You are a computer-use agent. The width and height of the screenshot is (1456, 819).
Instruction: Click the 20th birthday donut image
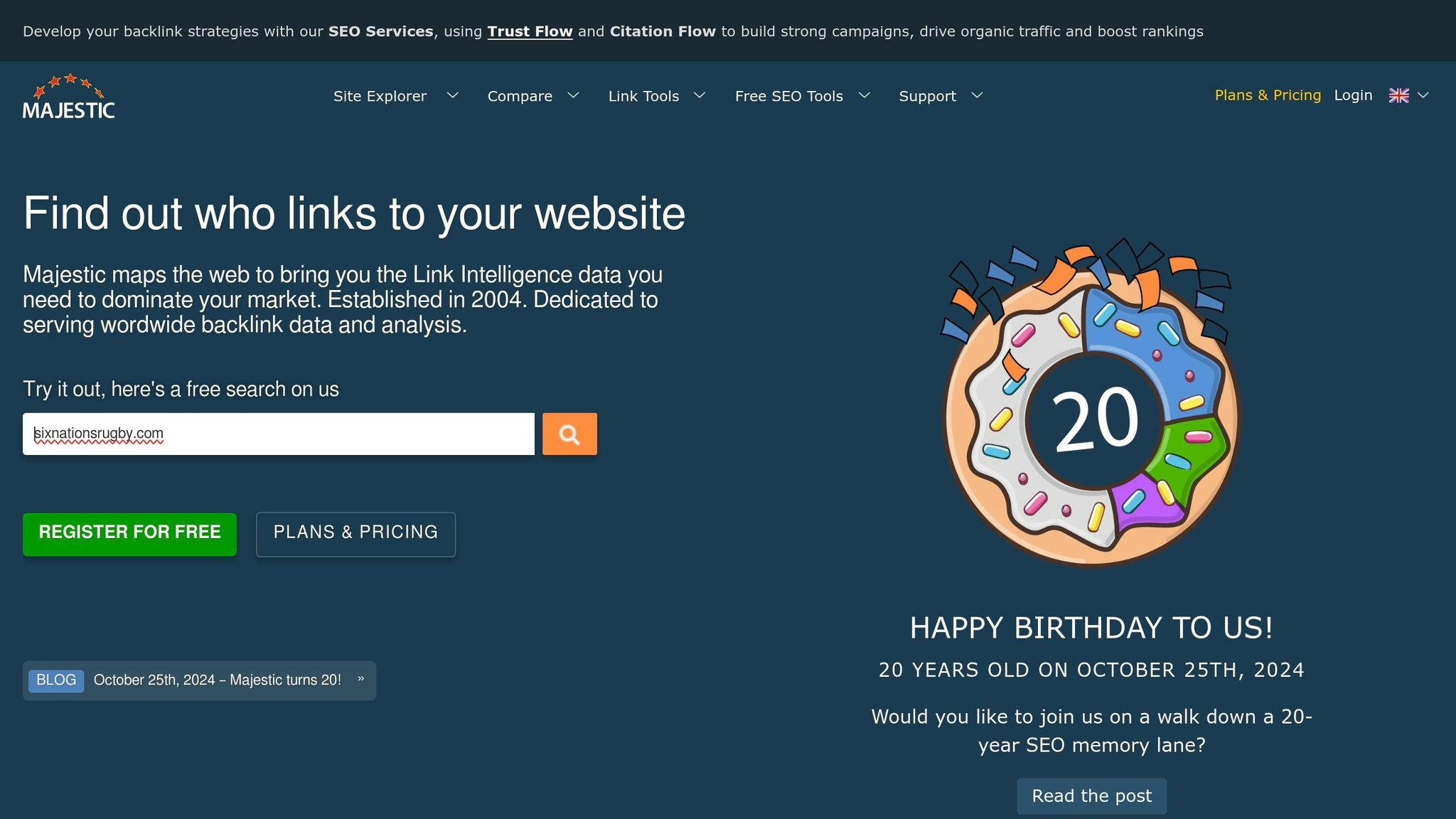pos(1091,402)
